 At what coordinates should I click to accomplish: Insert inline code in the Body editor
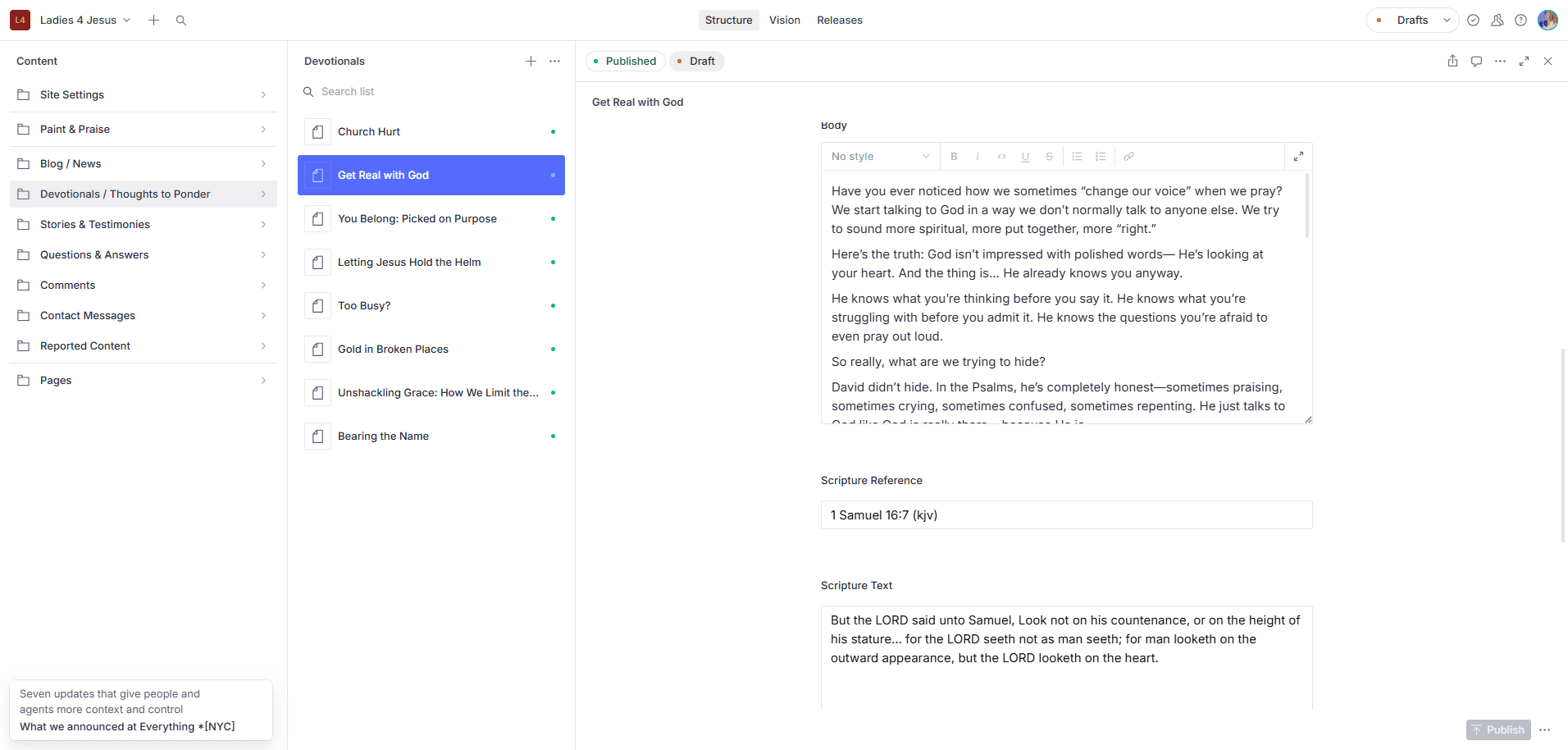[1001, 157]
